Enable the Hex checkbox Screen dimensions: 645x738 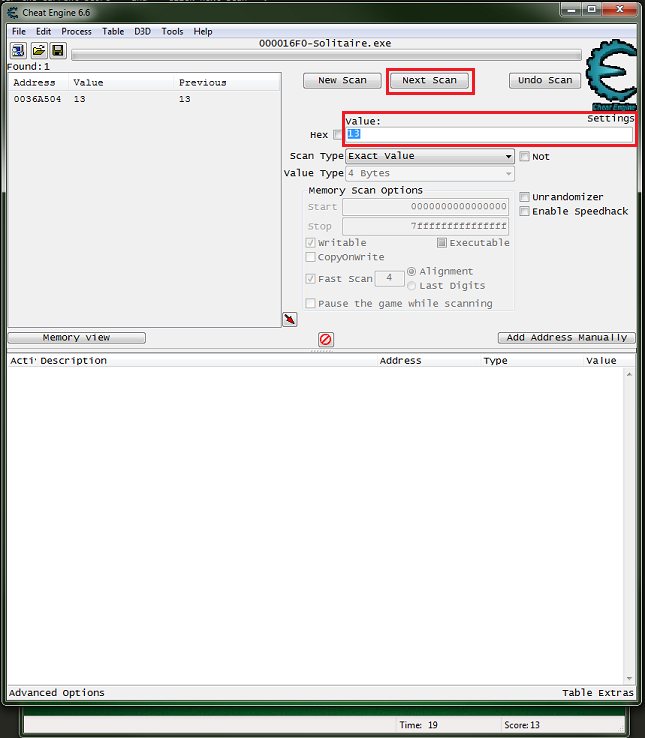(337, 135)
